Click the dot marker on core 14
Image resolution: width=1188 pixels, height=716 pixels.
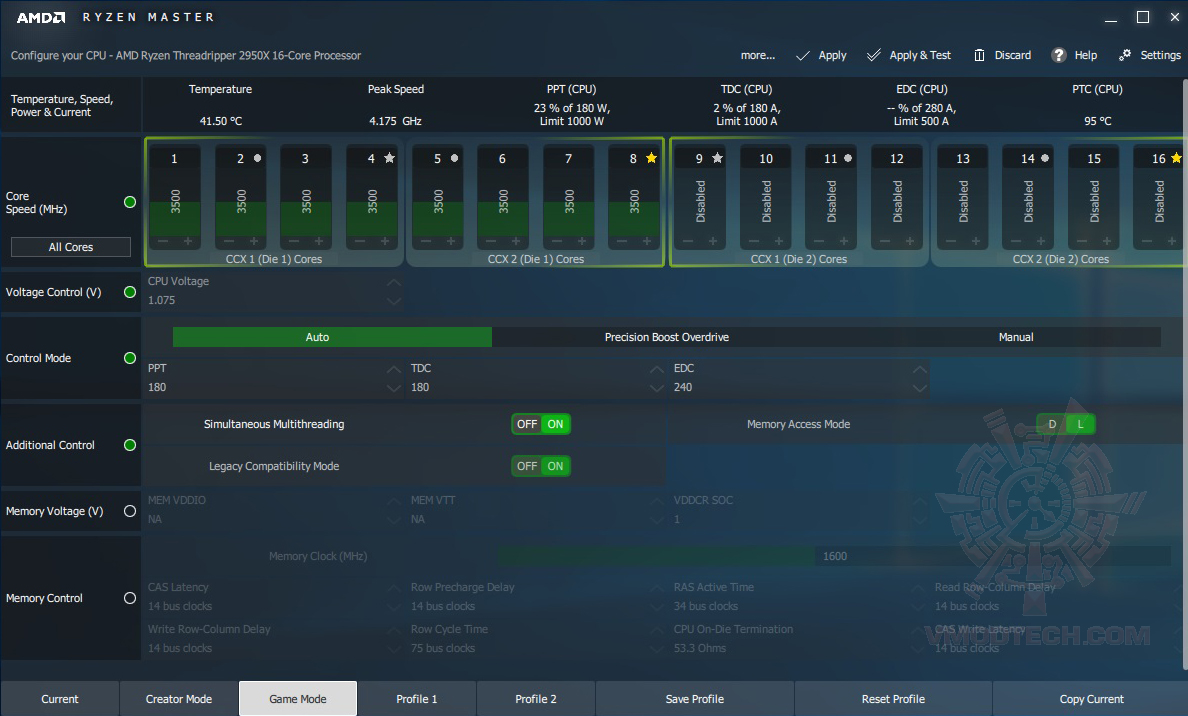[1045, 158]
